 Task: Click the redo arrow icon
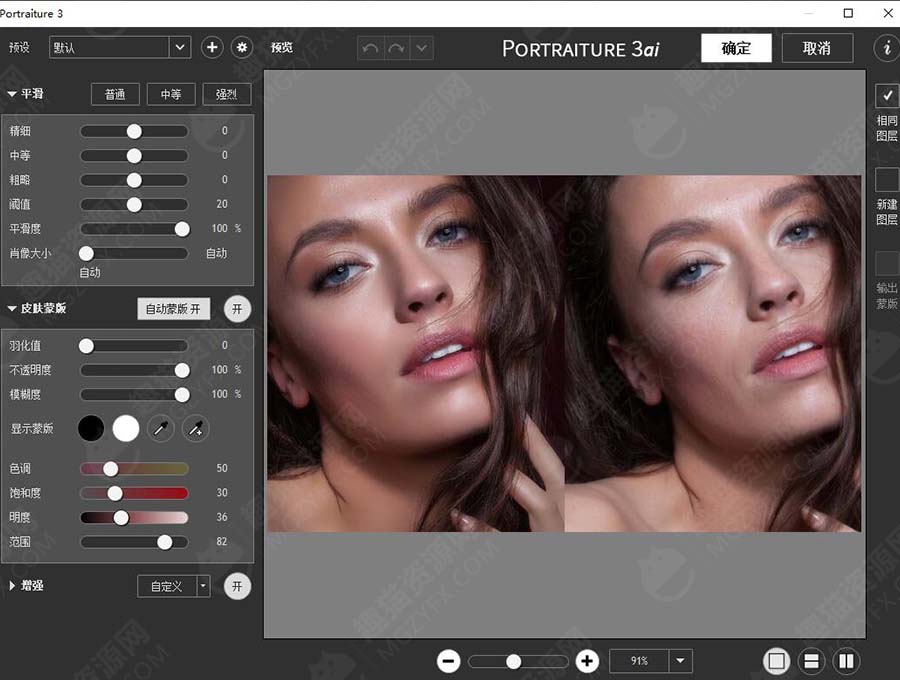[x=396, y=48]
